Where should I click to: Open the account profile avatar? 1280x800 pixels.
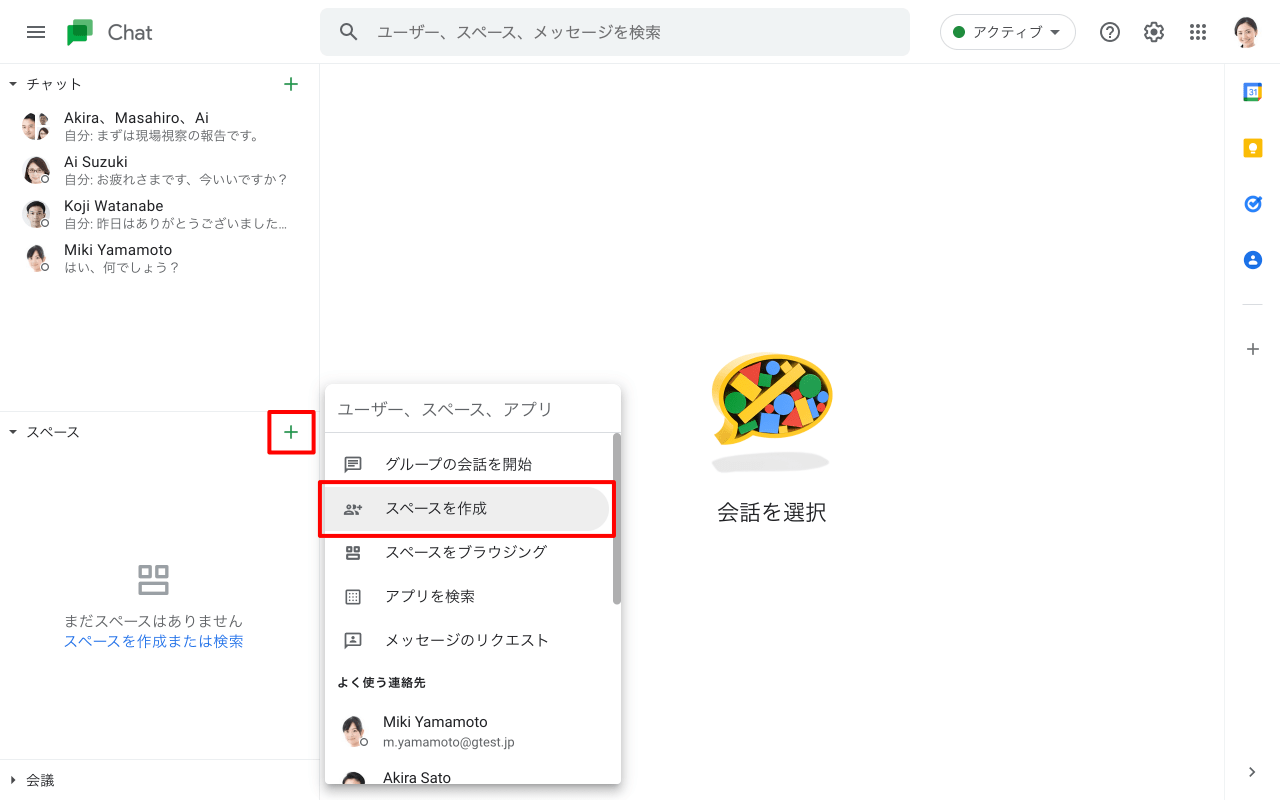point(1246,32)
